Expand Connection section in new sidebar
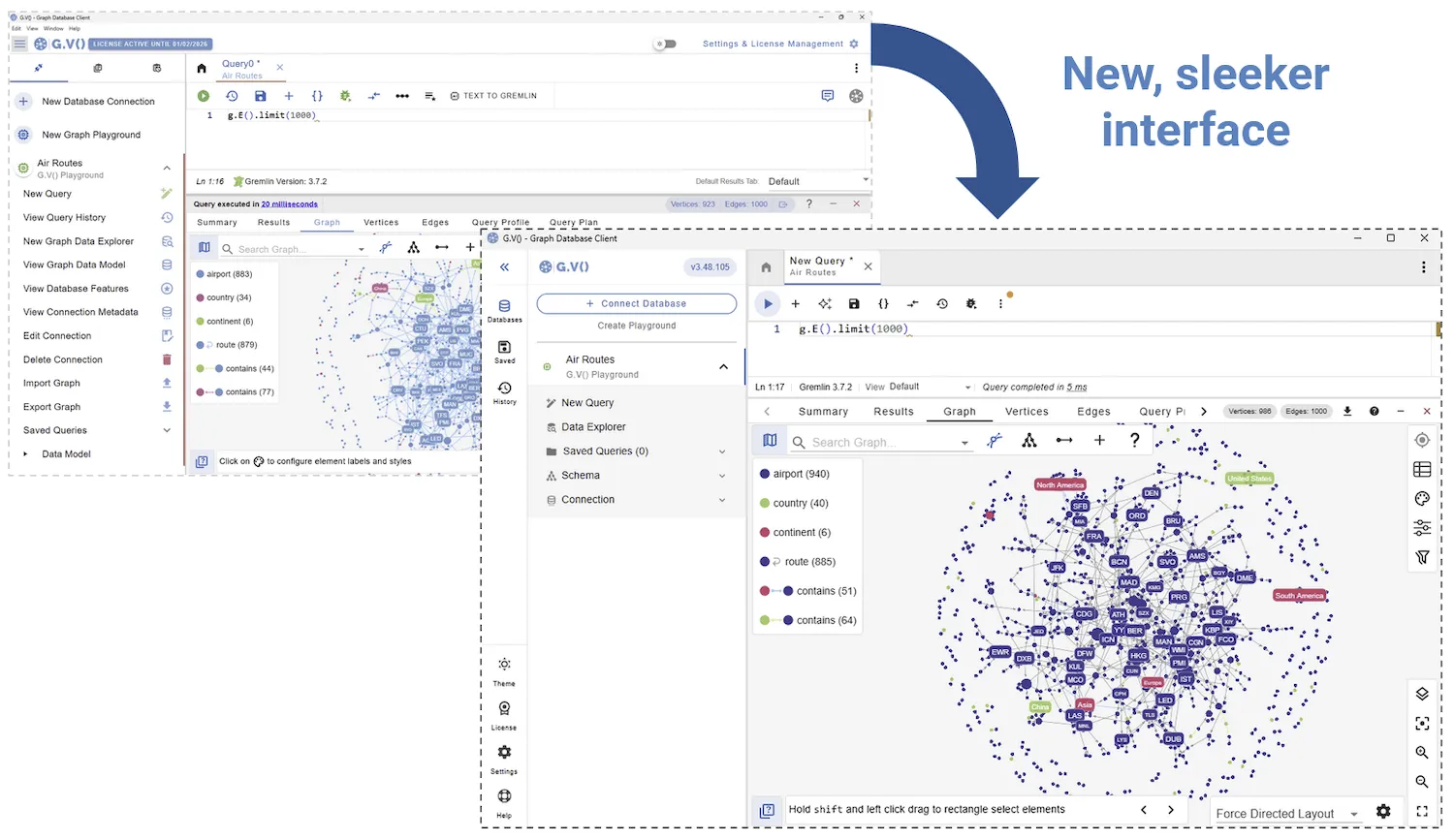The image size is (1454, 840). click(x=636, y=500)
